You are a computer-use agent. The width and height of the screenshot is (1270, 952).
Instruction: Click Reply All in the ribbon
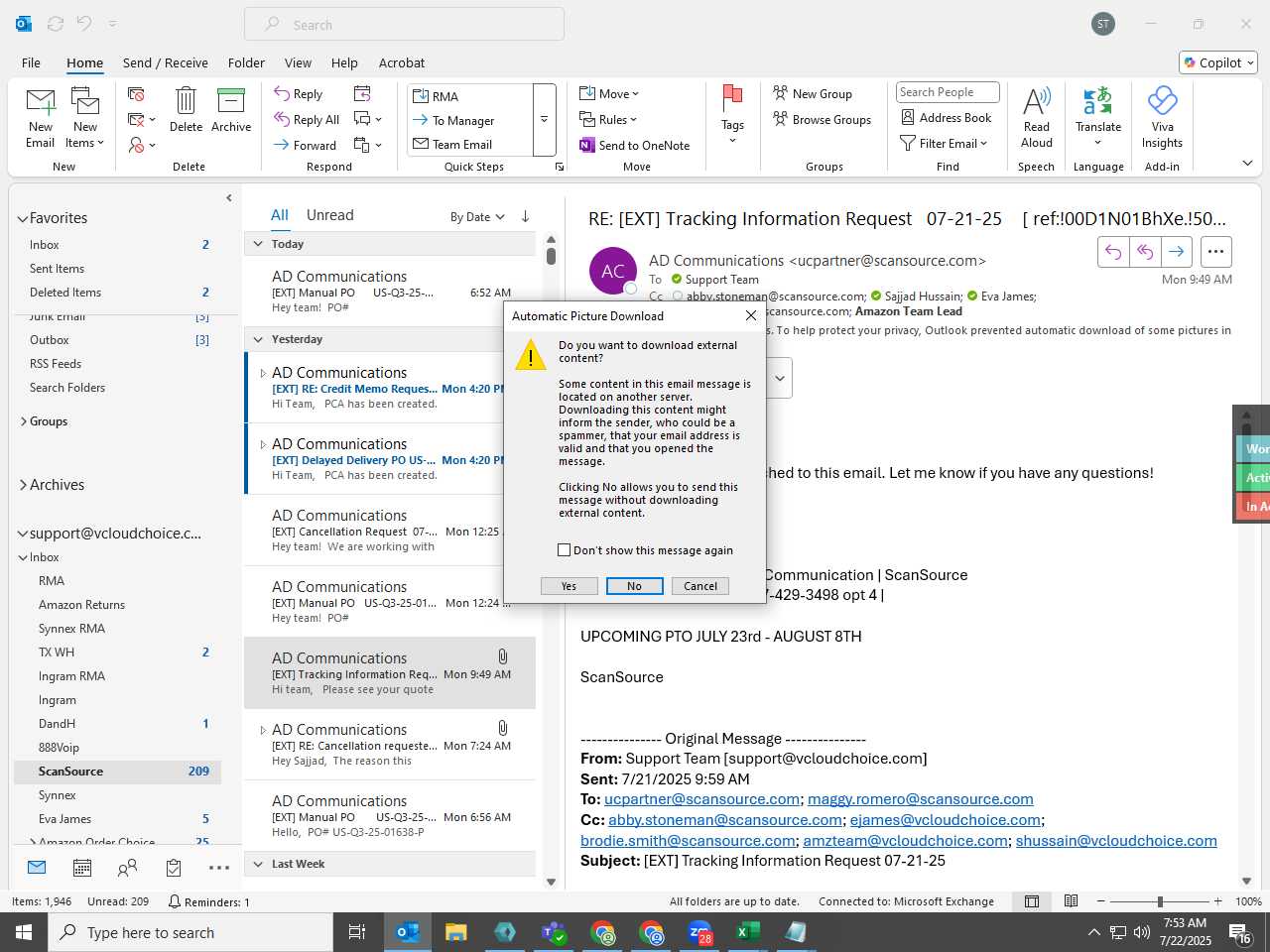coord(308,120)
